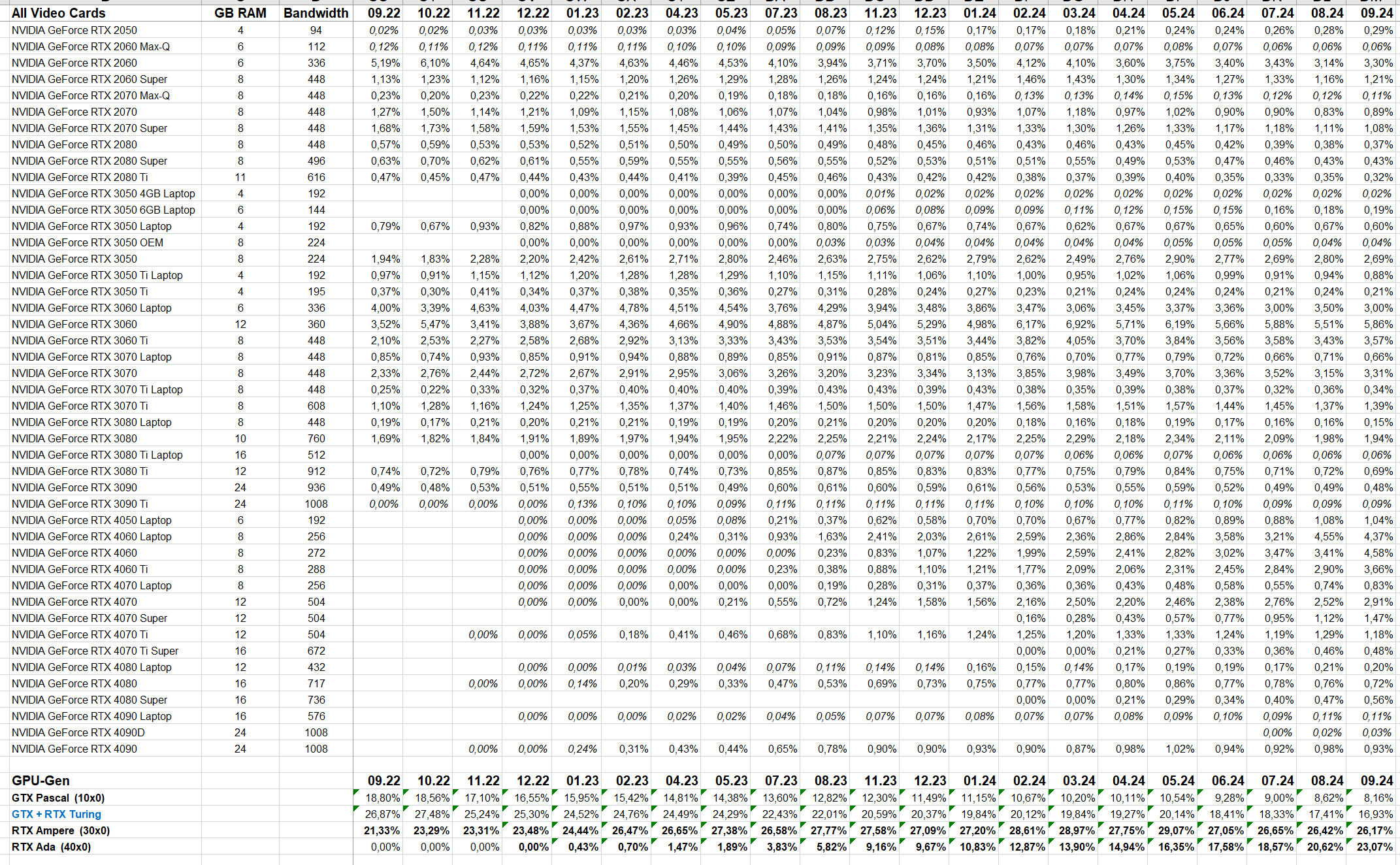Click the blue 'GTX + RTX Turing' label
The width and height of the screenshot is (1400, 865).
click(x=56, y=814)
